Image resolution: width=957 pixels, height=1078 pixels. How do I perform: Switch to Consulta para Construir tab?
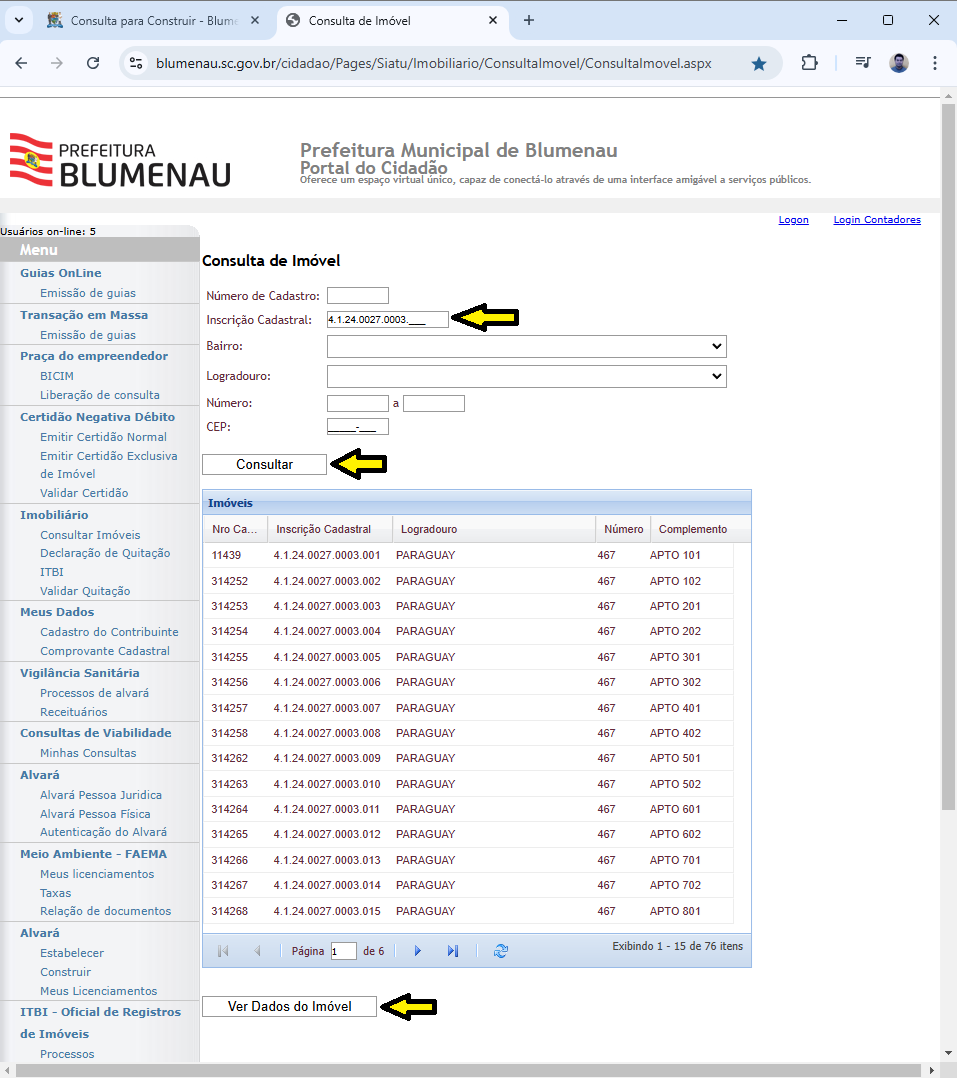[150, 20]
